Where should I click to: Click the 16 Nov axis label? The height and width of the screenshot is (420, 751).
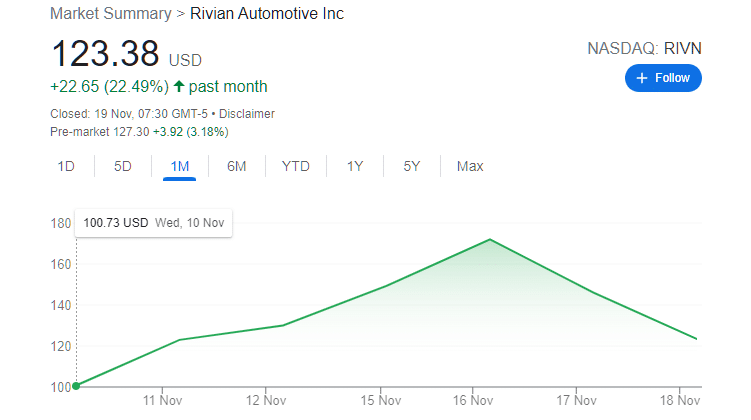(x=473, y=400)
